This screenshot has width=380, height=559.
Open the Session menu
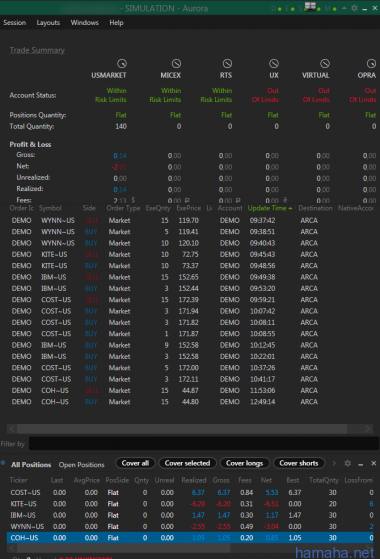(15, 22)
